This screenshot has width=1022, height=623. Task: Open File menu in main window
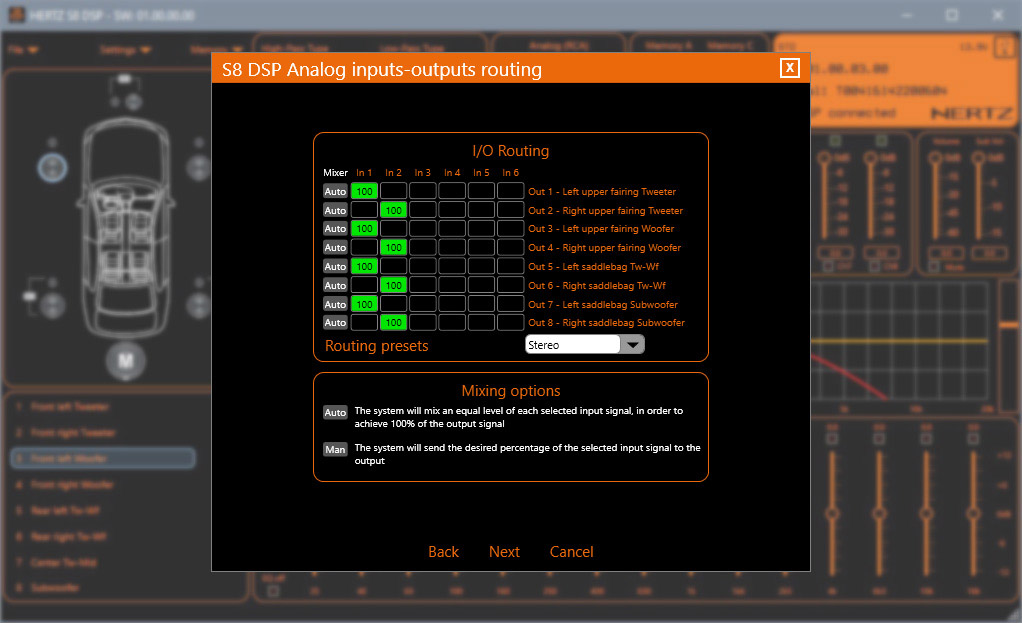pos(23,50)
